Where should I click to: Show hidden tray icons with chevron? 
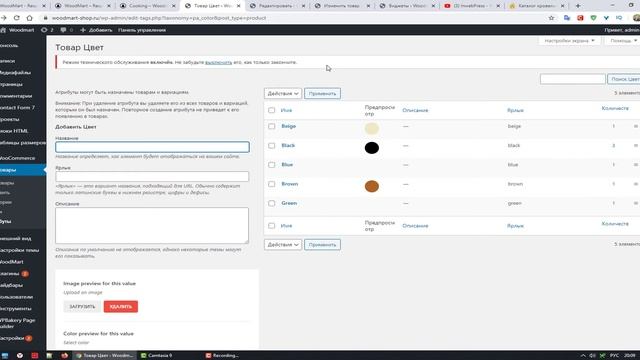(x=583, y=356)
